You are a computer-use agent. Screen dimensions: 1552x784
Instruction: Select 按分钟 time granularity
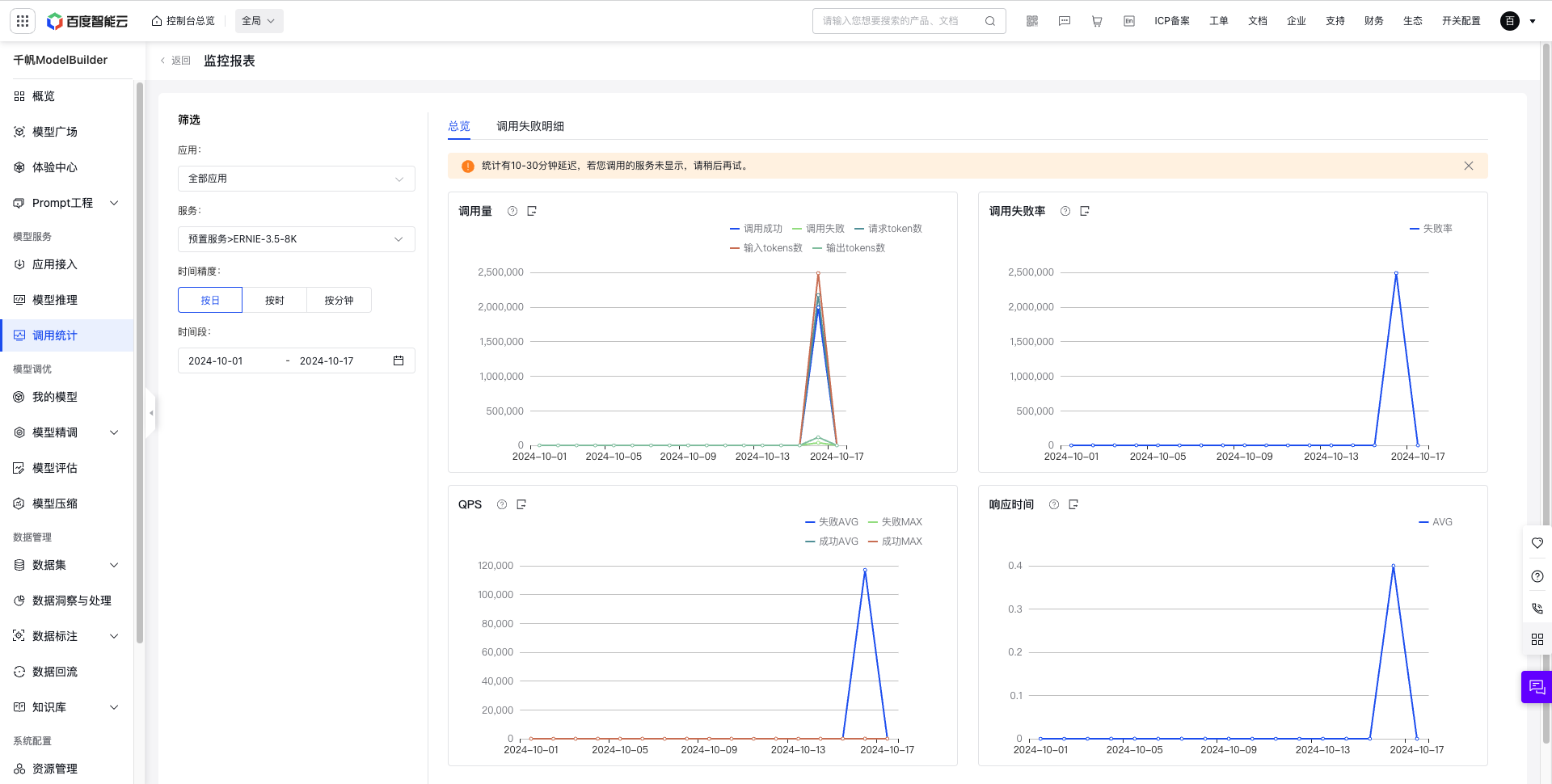point(339,300)
